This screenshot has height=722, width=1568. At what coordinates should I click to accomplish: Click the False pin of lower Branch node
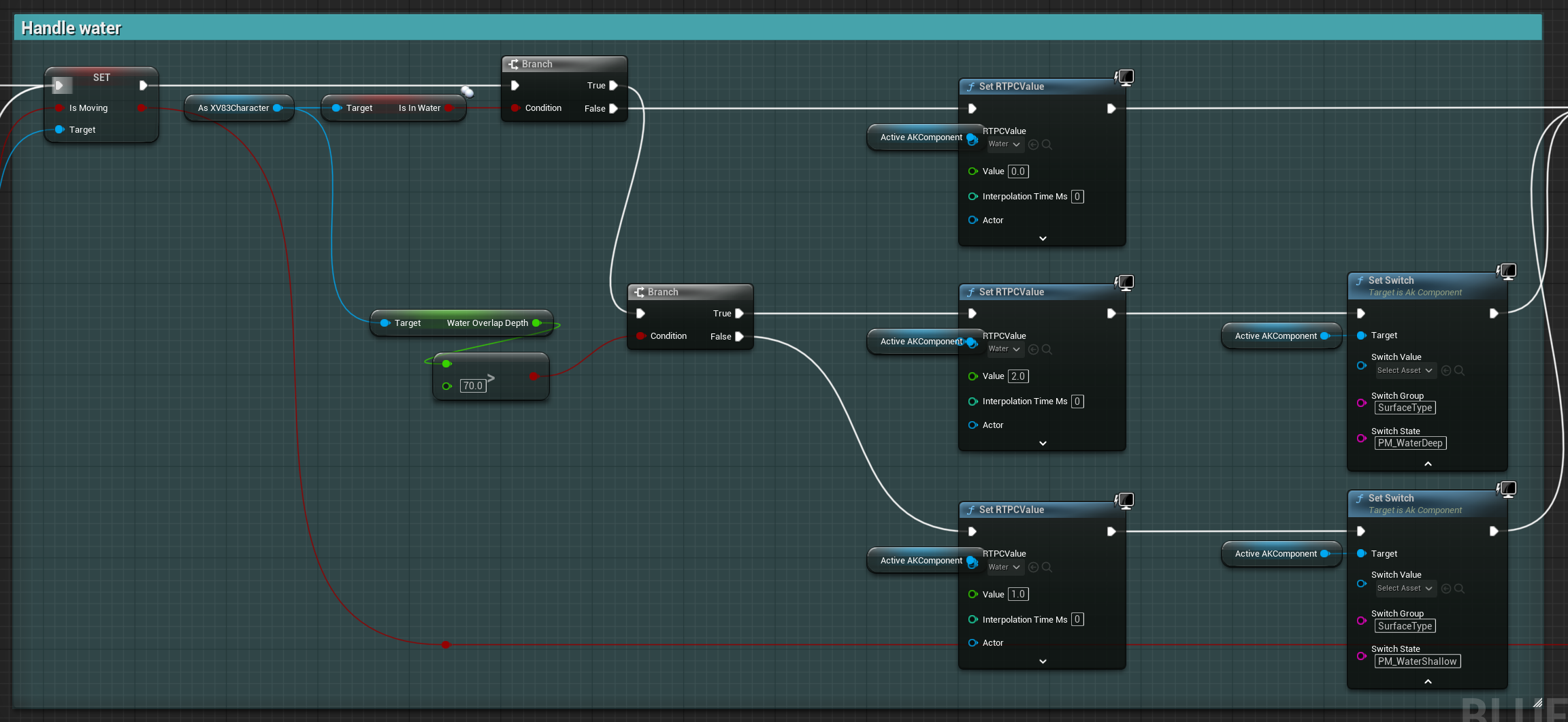(739, 336)
